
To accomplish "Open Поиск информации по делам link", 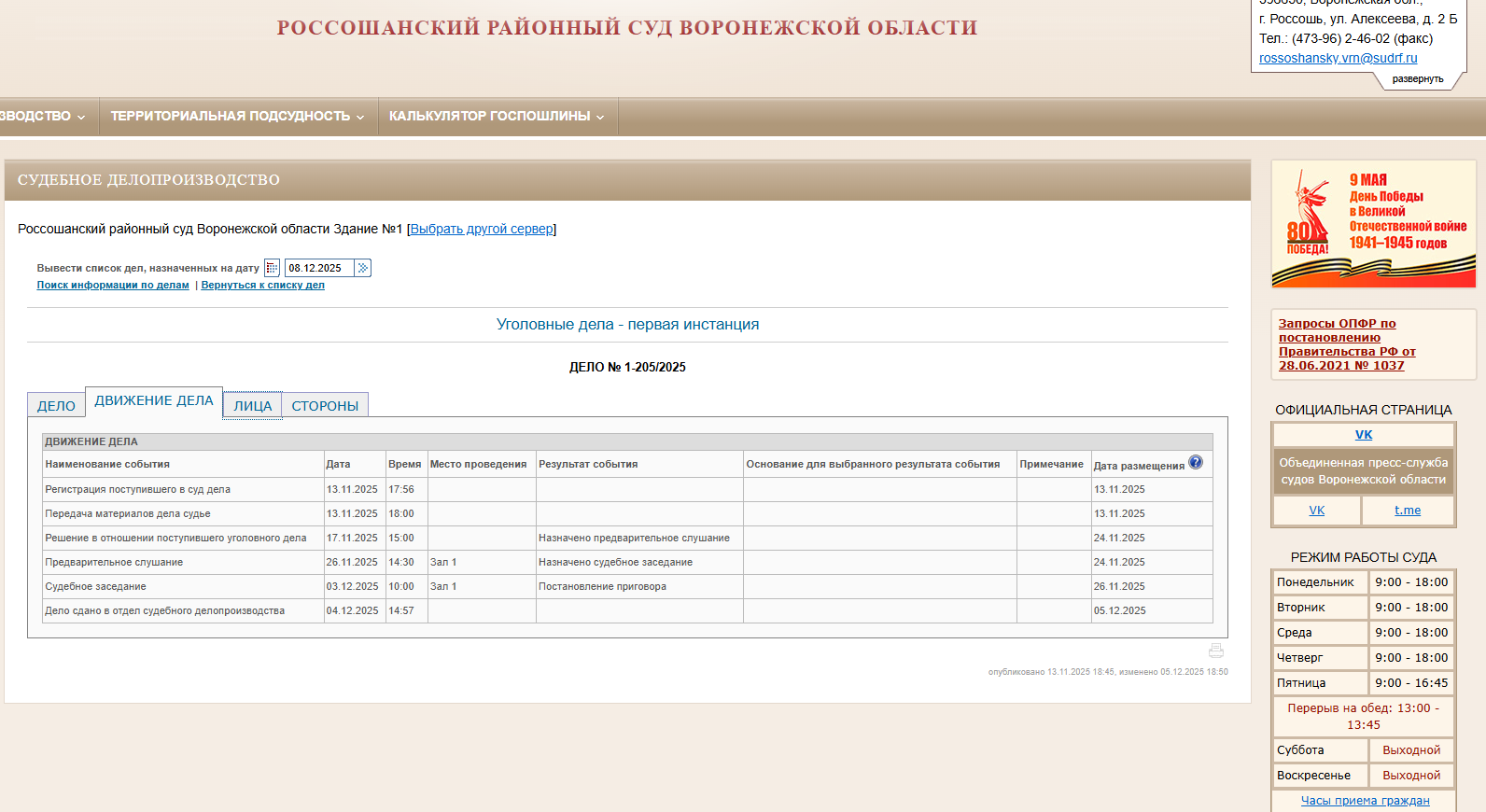I will (113, 286).
